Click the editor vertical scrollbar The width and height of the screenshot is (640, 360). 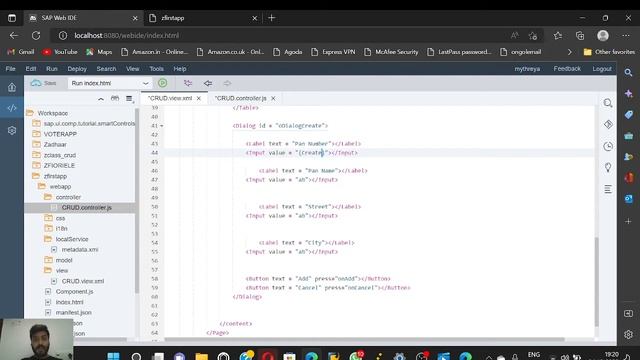[x=597, y=282]
